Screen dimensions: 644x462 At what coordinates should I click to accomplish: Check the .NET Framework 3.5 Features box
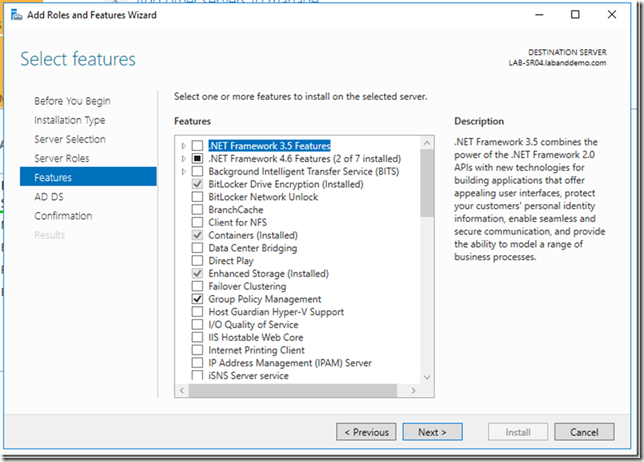[198, 146]
